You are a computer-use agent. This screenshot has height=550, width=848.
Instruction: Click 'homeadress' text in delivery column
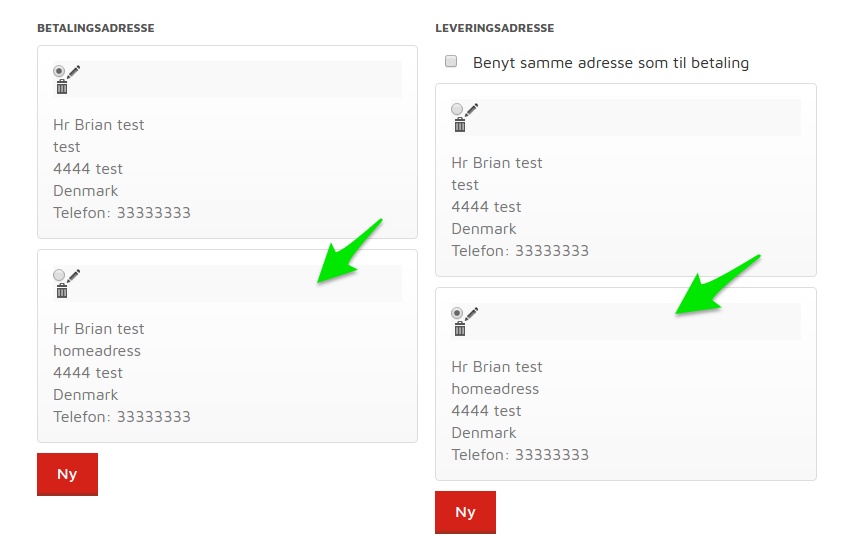coord(495,388)
